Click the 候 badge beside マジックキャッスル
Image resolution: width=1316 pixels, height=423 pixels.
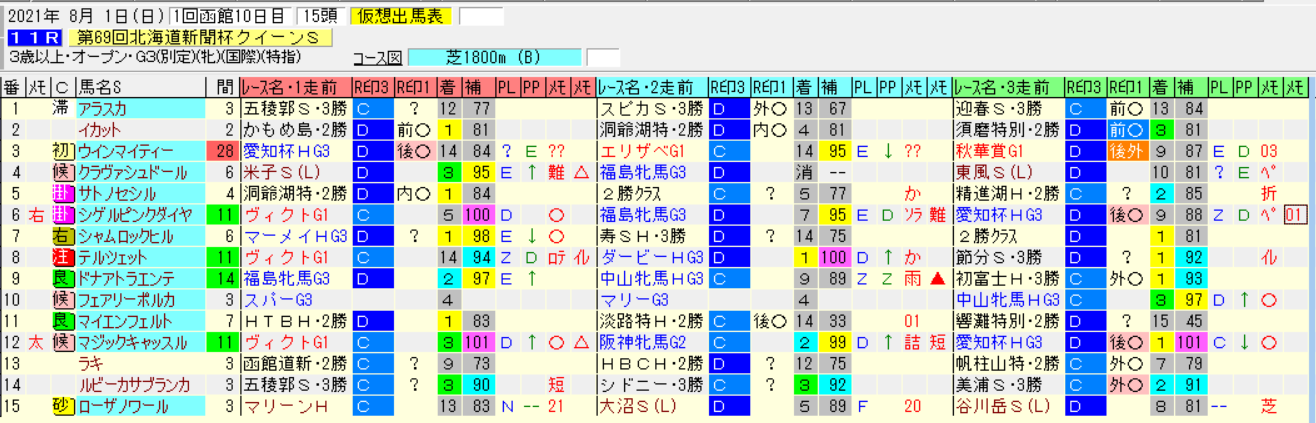tap(62, 342)
